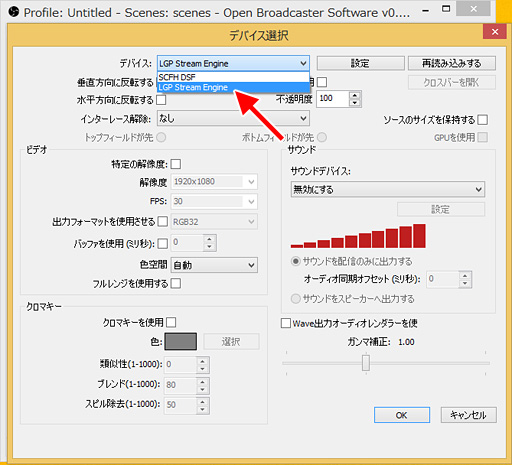512x465 pixels.
Task: Click the OBS logo icon in title bar
Action: 14,12
